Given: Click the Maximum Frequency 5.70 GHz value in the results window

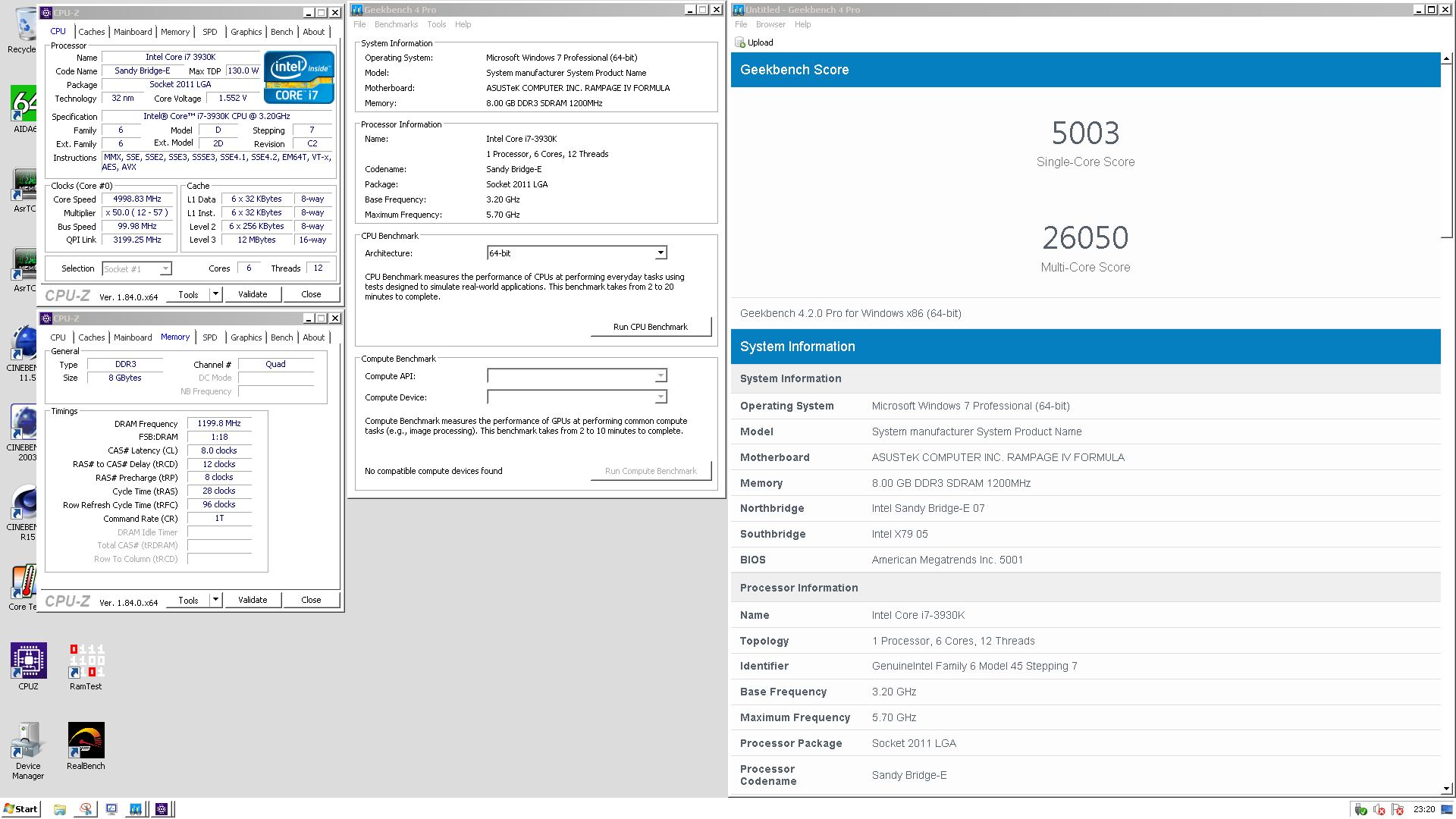Looking at the screenshot, I should tap(894, 717).
